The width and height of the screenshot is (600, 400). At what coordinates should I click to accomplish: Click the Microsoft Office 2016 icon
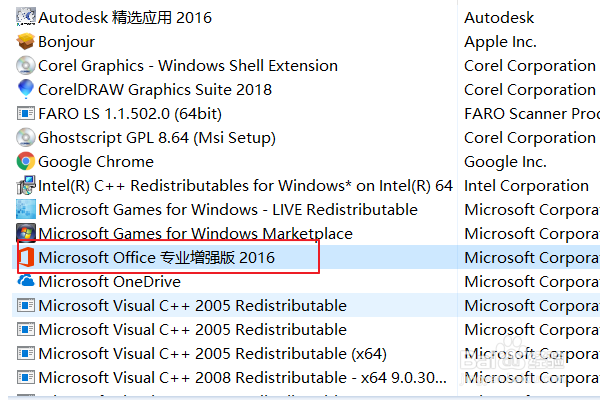[x=26, y=257]
